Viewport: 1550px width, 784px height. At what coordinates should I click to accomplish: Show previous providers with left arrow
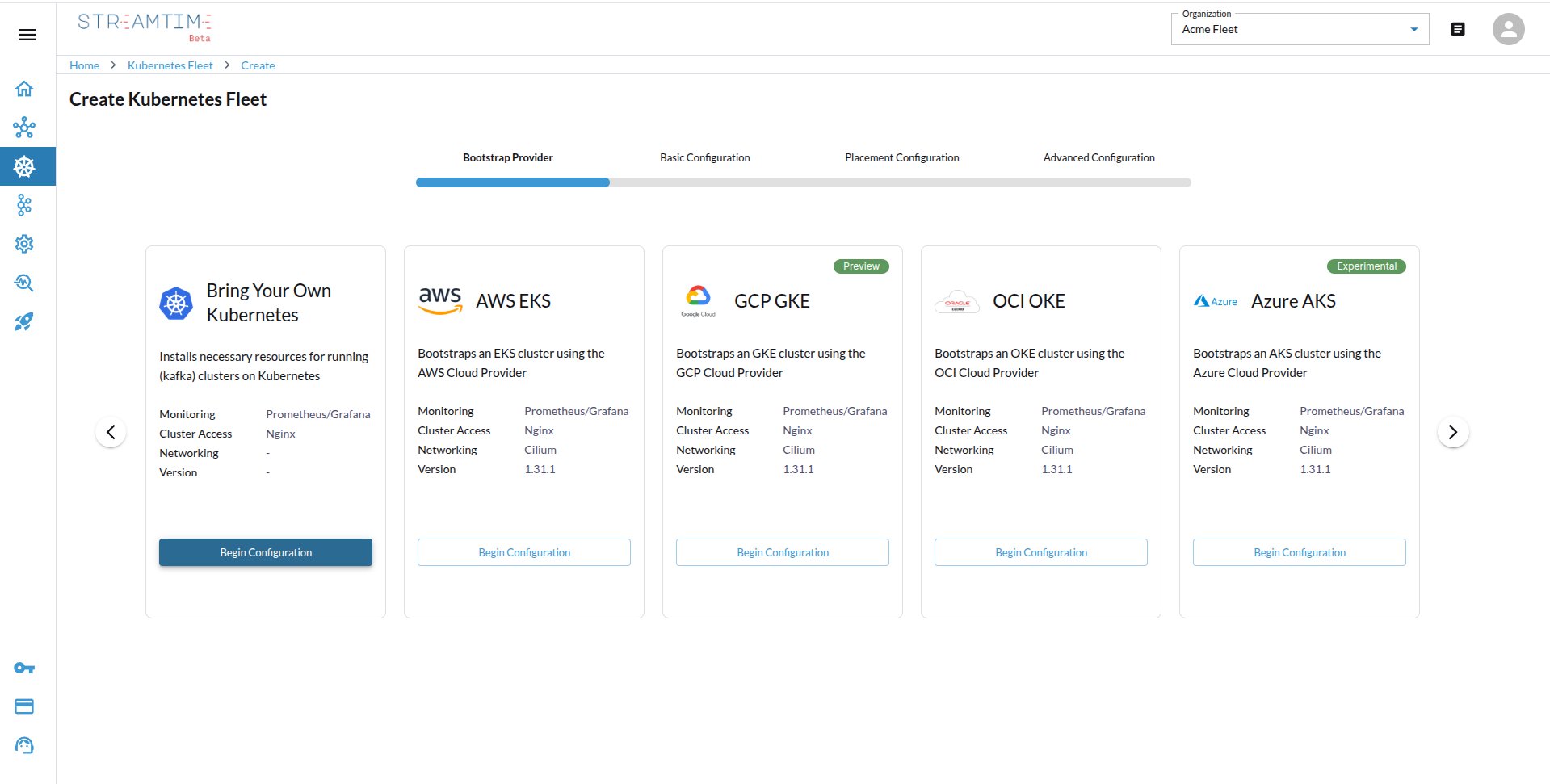pos(111,432)
